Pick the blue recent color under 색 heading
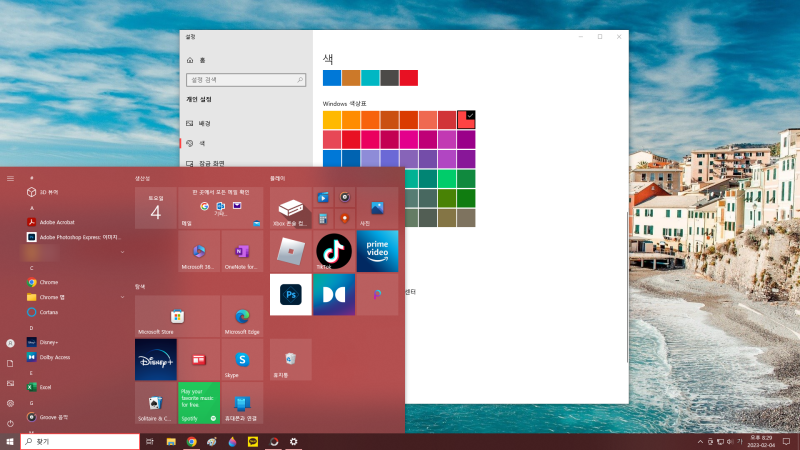 pyautogui.click(x=332, y=78)
